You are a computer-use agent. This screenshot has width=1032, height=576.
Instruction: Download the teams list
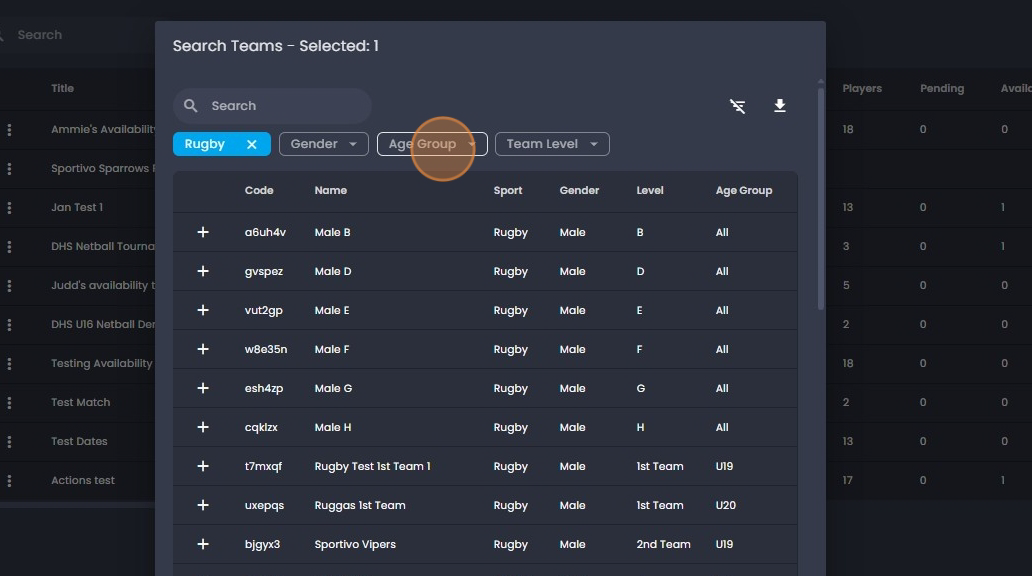click(x=779, y=106)
